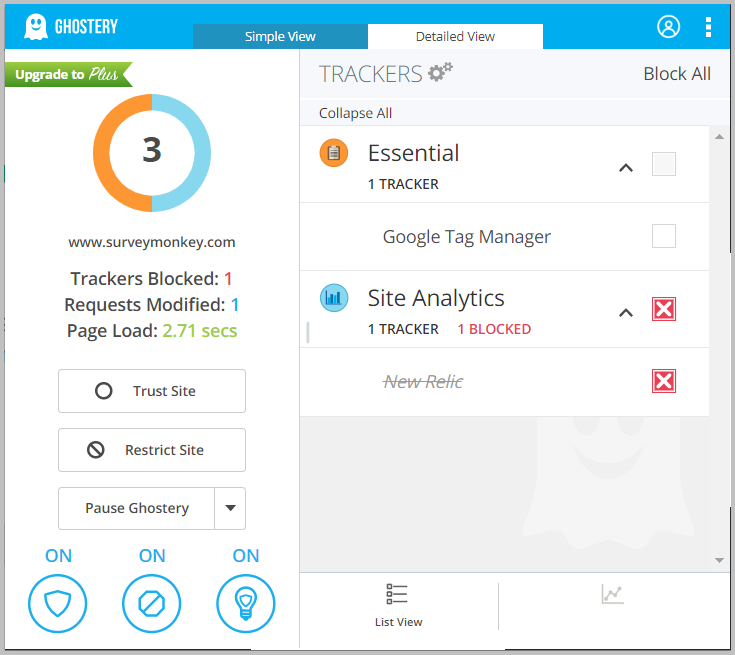The width and height of the screenshot is (735, 655).
Task: Select the Detailed View tab
Action: click(455, 37)
